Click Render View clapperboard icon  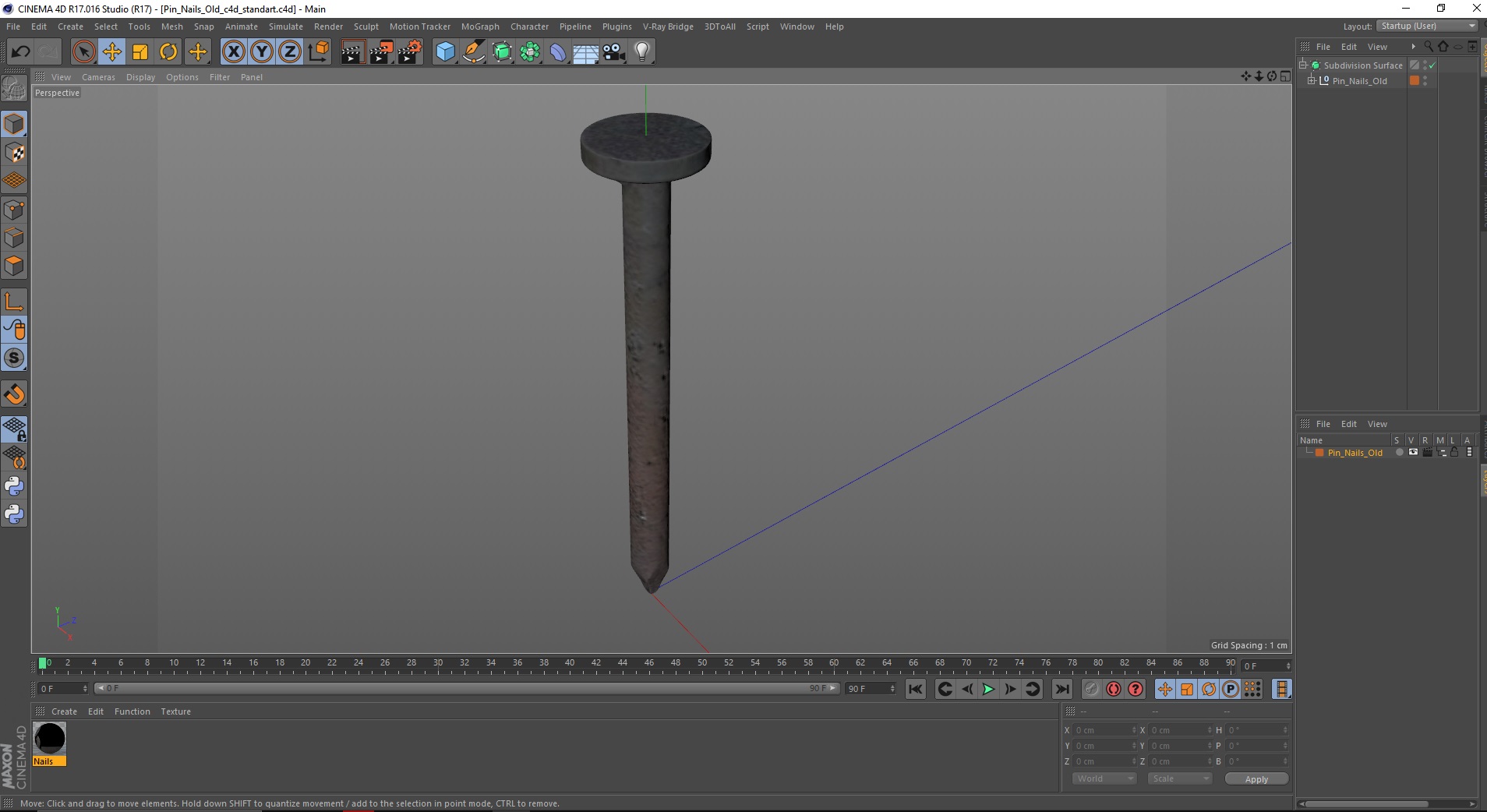coord(352,52)
